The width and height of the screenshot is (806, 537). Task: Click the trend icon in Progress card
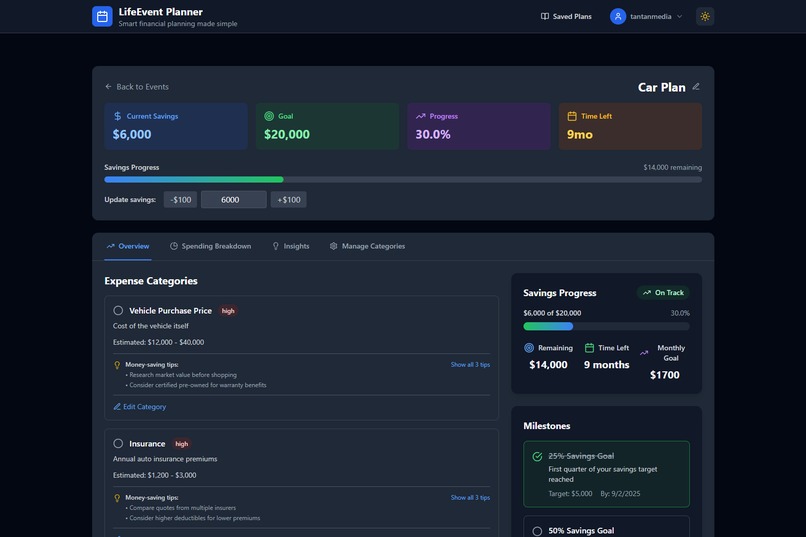coord(420,116)
